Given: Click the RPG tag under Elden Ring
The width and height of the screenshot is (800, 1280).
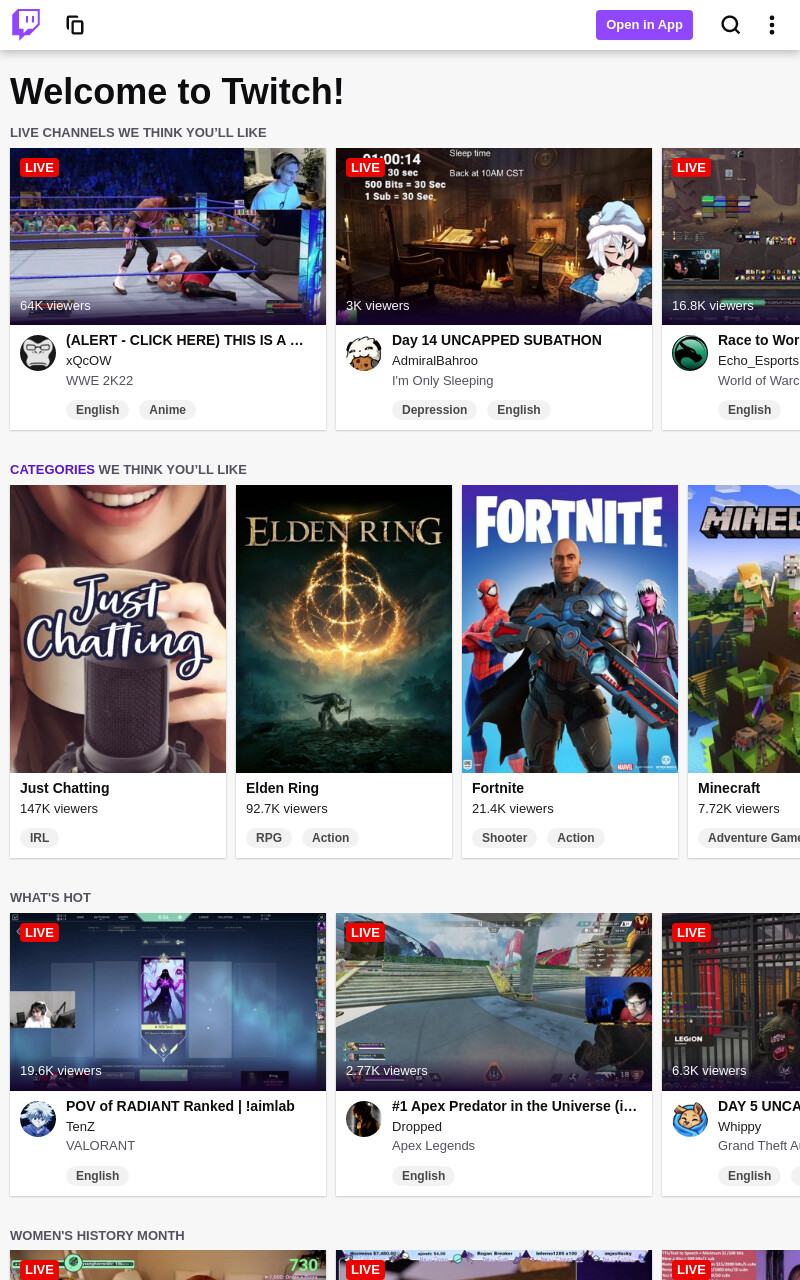Looking at the screenshot, I should [x=269, y=838].
